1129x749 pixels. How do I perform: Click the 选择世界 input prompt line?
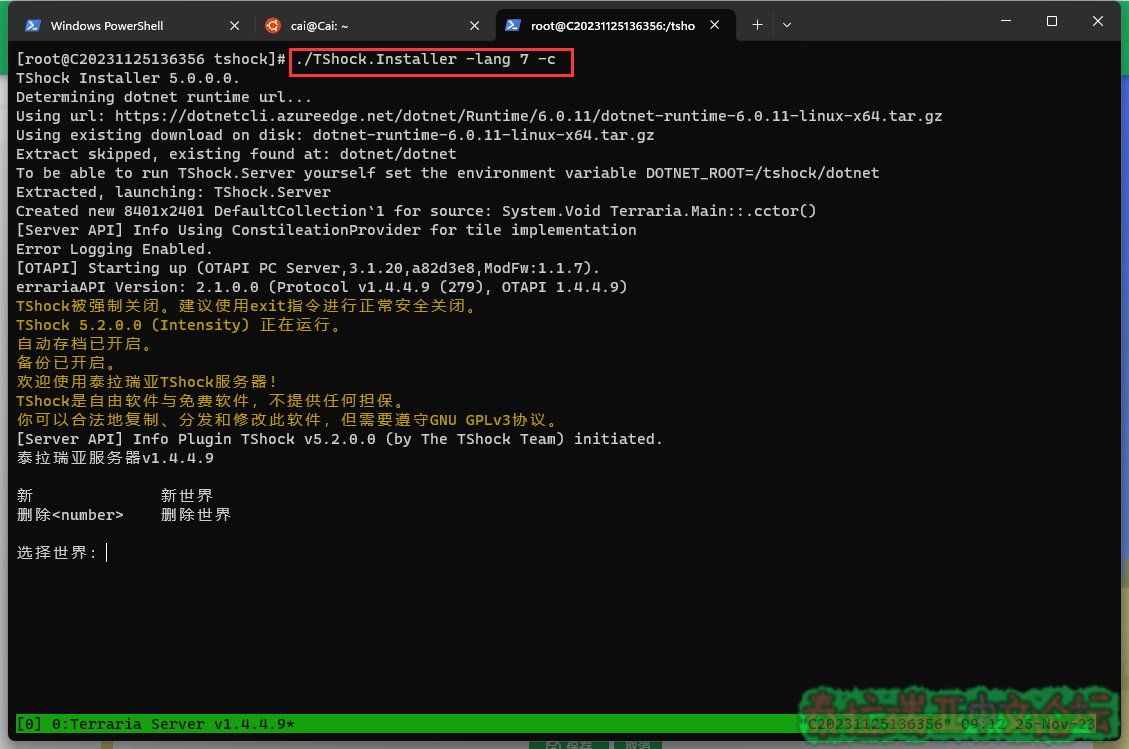pyautogui.click(x=62, y=552)
